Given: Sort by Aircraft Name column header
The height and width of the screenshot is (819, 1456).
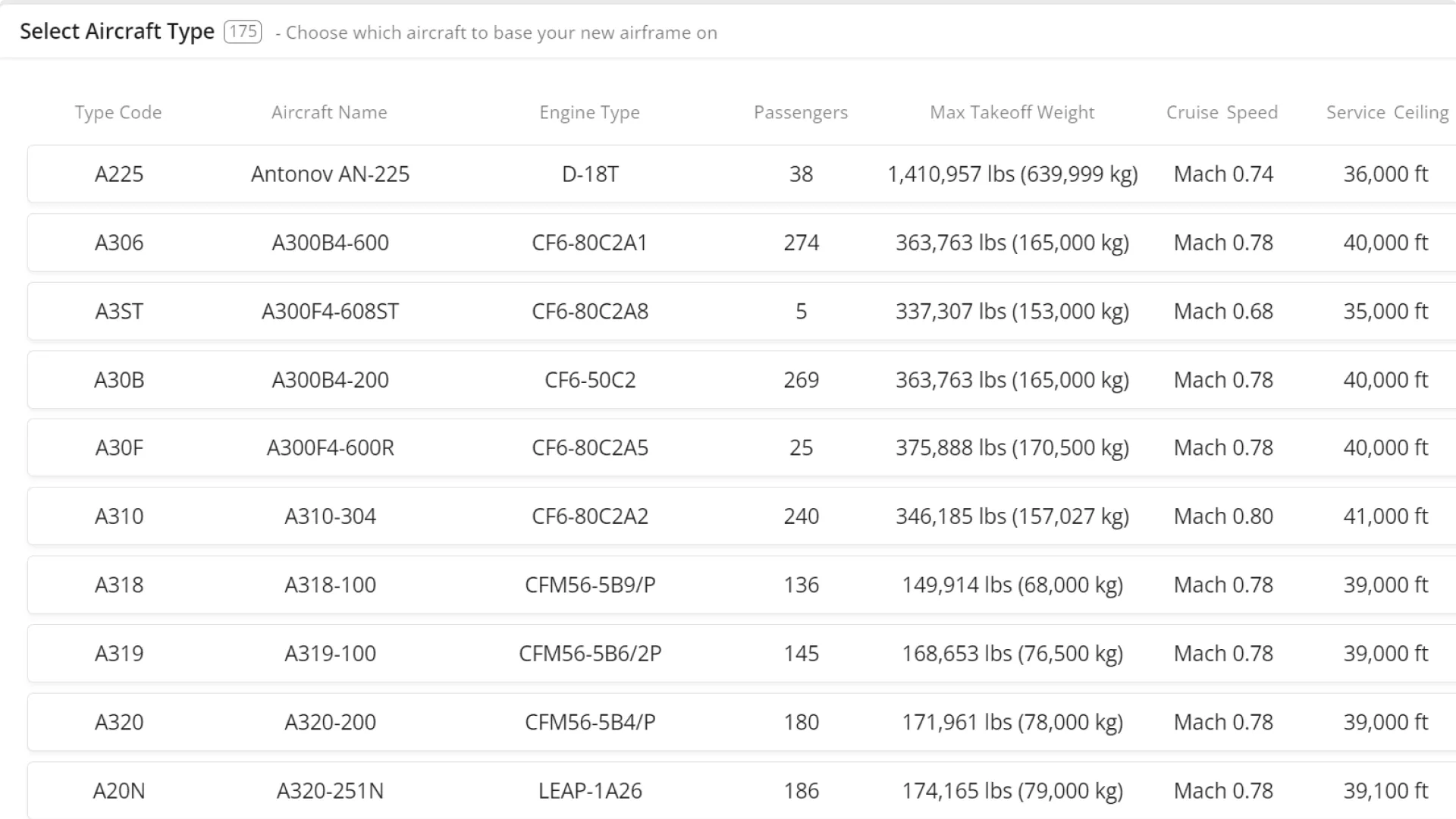Looking at the screenshot, I should (x=329, y=112).
